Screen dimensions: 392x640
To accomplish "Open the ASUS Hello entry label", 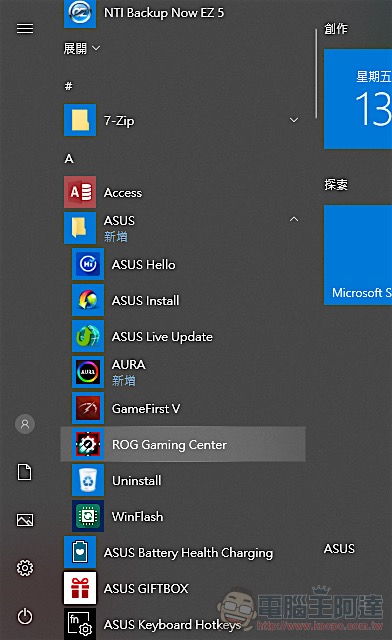I will click(144, 264).
